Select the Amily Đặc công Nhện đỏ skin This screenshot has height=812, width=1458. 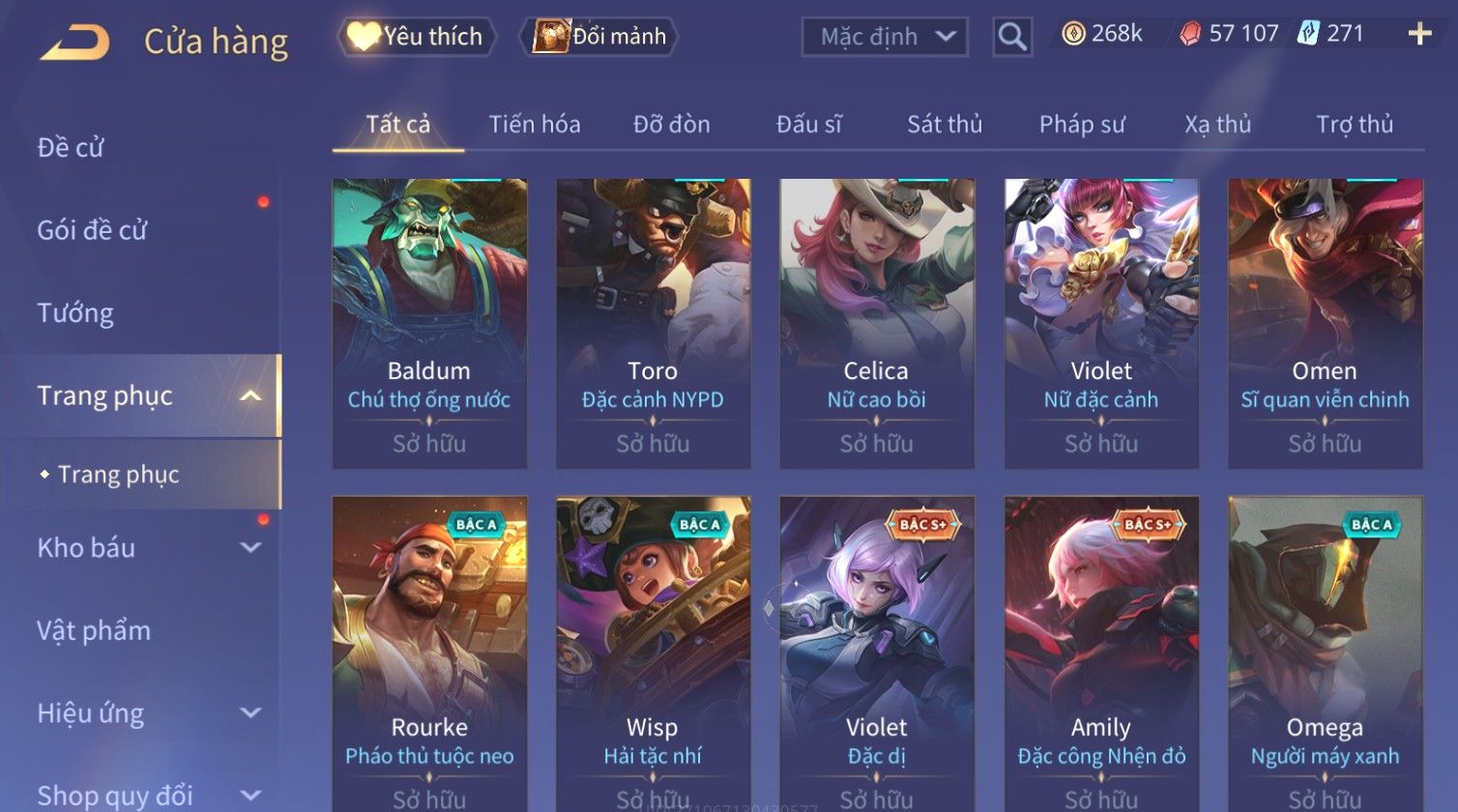click(x=1101, y=653)
